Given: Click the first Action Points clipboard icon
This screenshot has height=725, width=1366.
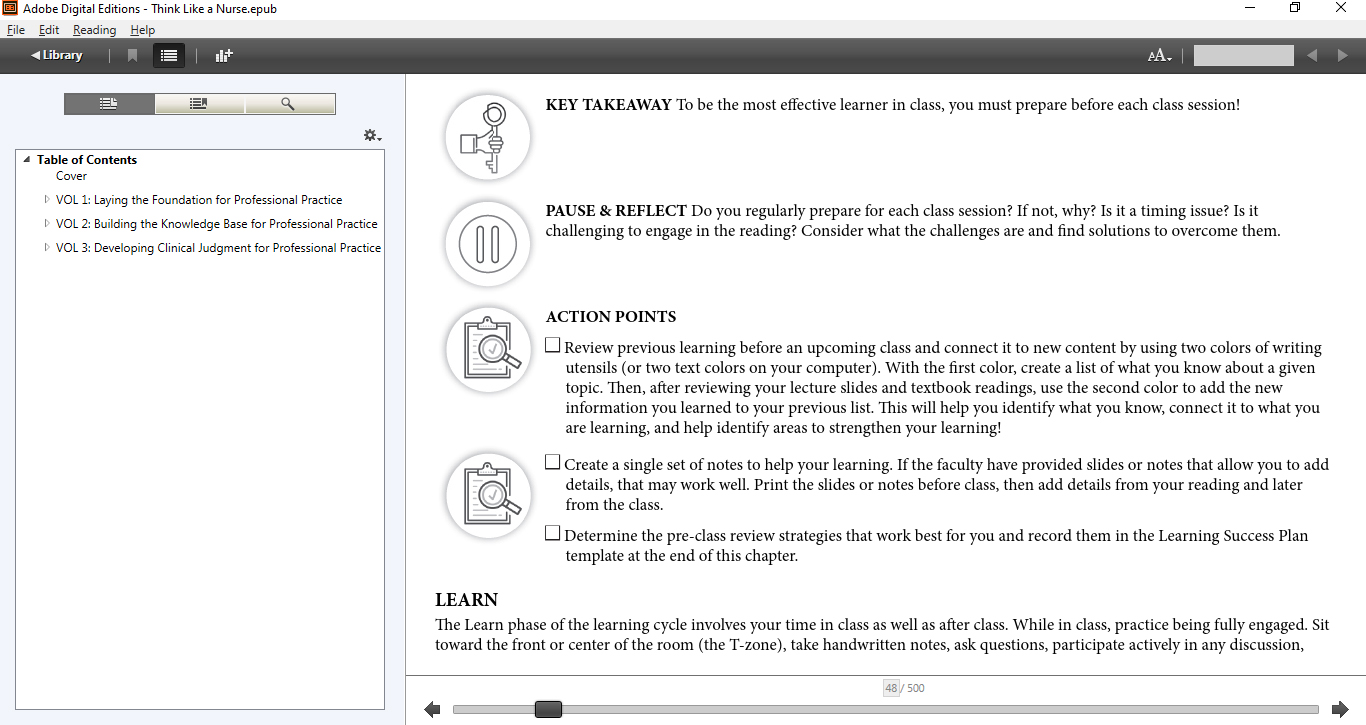Looking at the screenshot, I should click(488, 350).
